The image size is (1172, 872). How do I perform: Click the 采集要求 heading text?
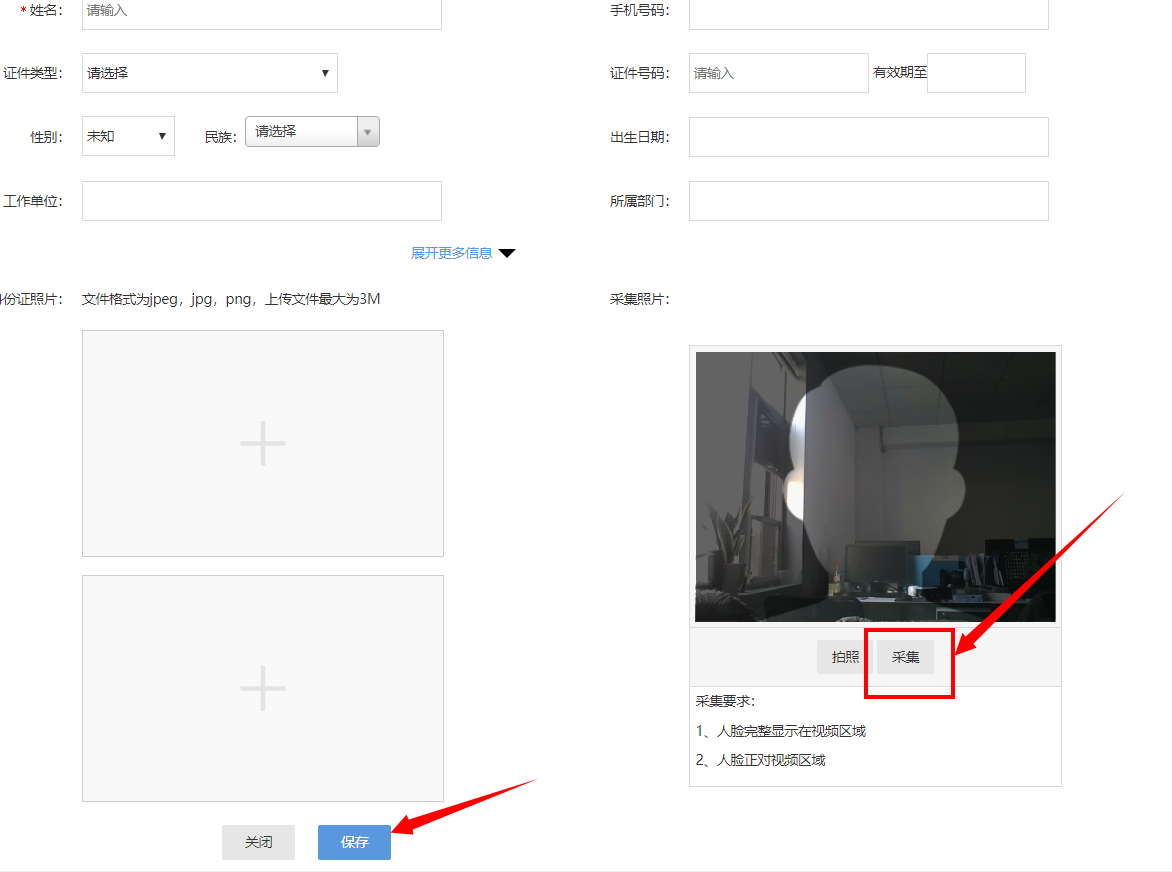pos(725,701)
